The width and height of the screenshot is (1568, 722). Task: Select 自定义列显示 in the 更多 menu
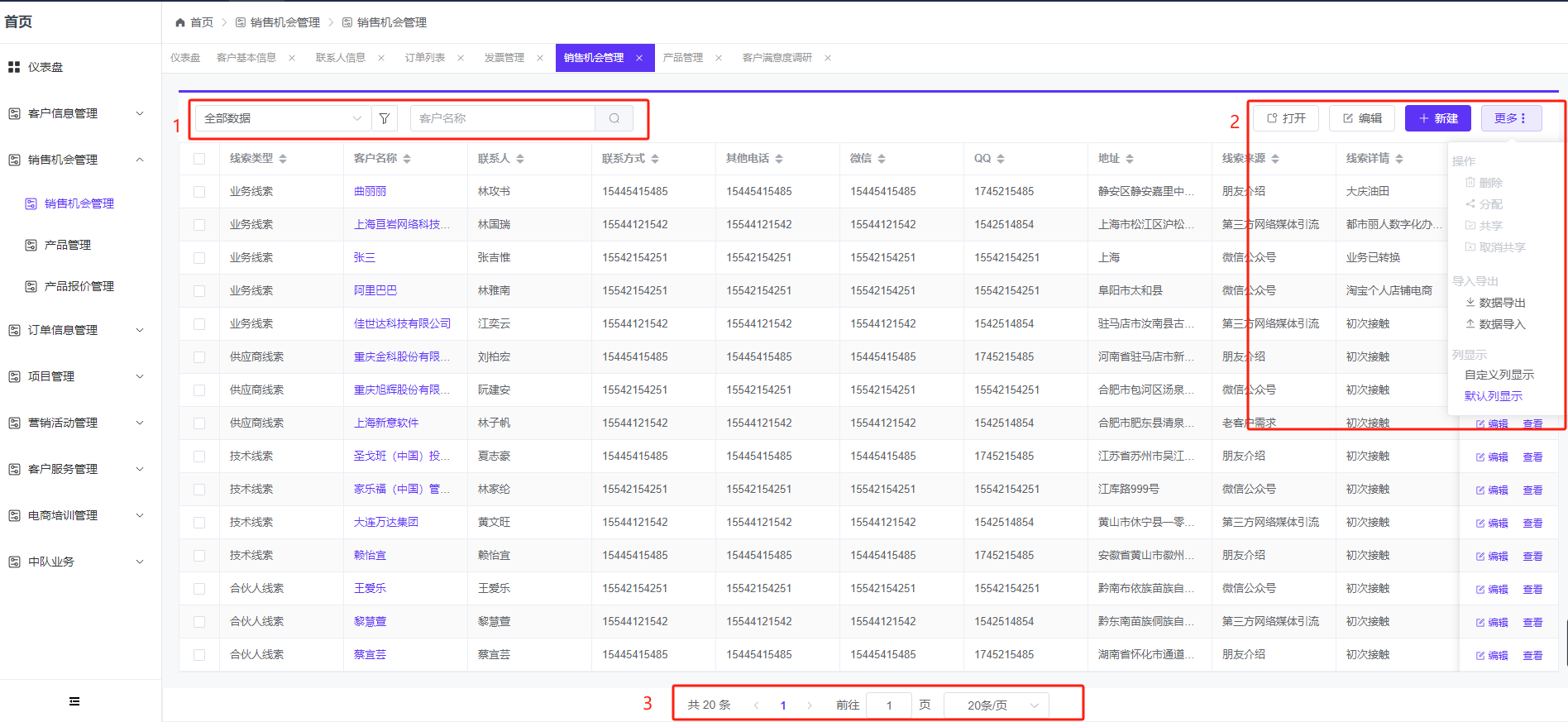(x=1499, y=375)
